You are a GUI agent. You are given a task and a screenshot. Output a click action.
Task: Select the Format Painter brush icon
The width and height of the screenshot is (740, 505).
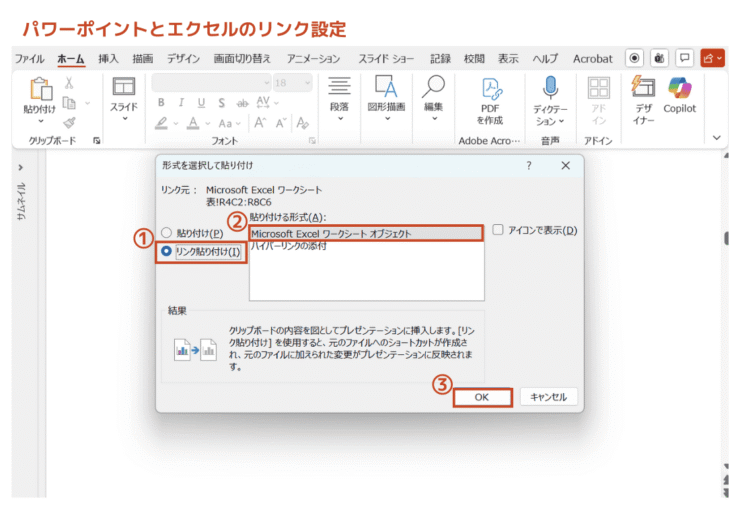pyautogui.click(x=69, y=123)
